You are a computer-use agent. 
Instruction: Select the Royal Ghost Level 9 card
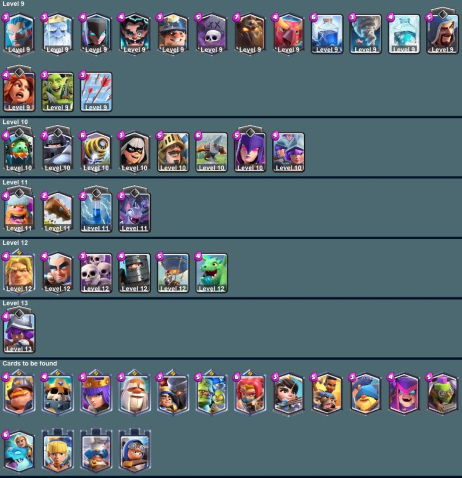[57, 34]
